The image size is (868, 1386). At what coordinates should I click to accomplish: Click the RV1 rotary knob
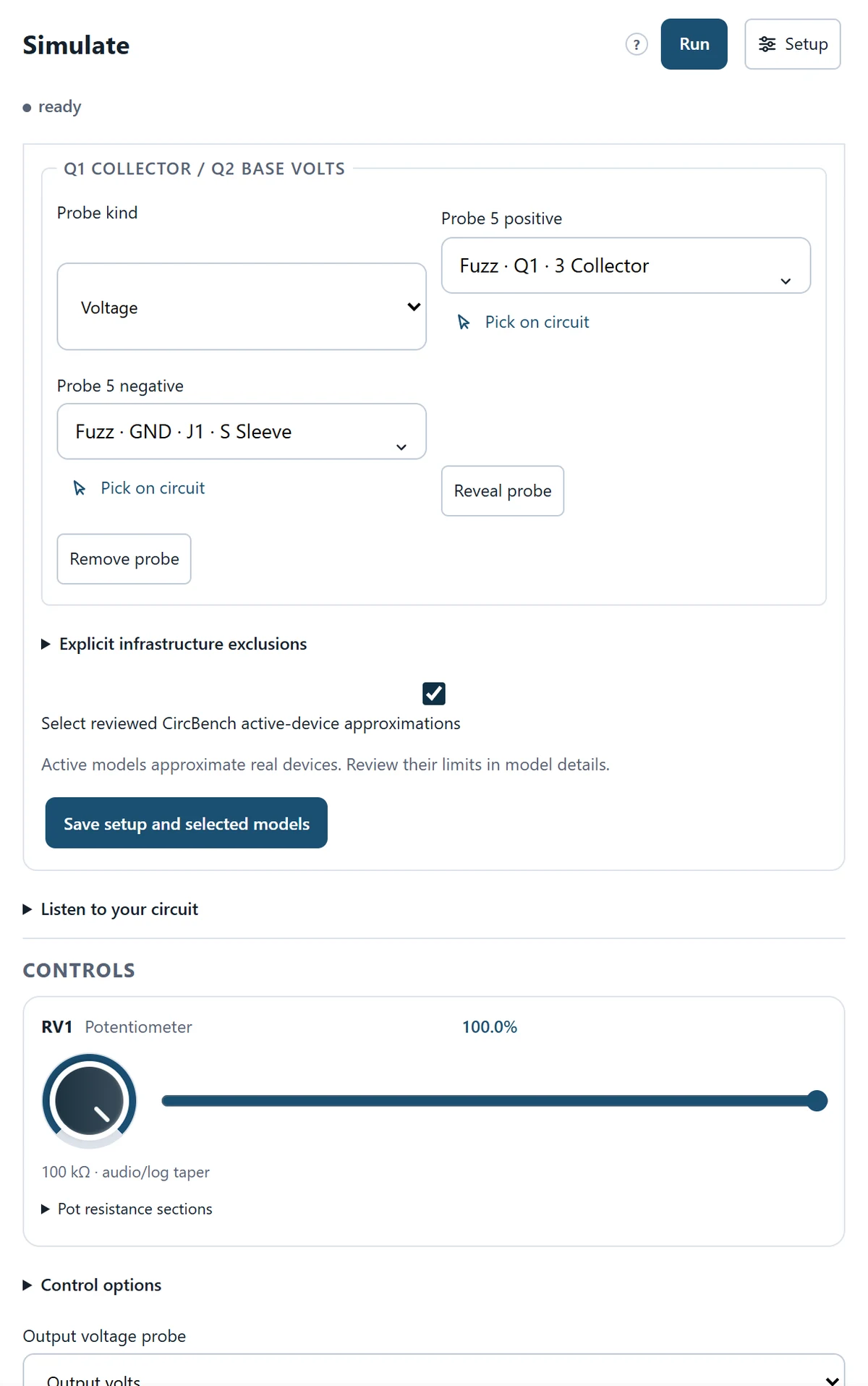pyautogui.click(x=89, y=1101)
